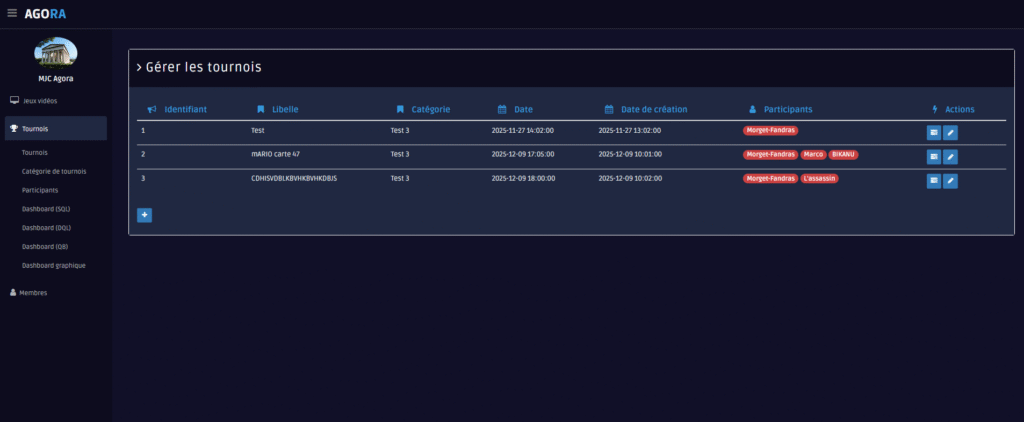Open Dashboard graphique page

tap(53, 265)
